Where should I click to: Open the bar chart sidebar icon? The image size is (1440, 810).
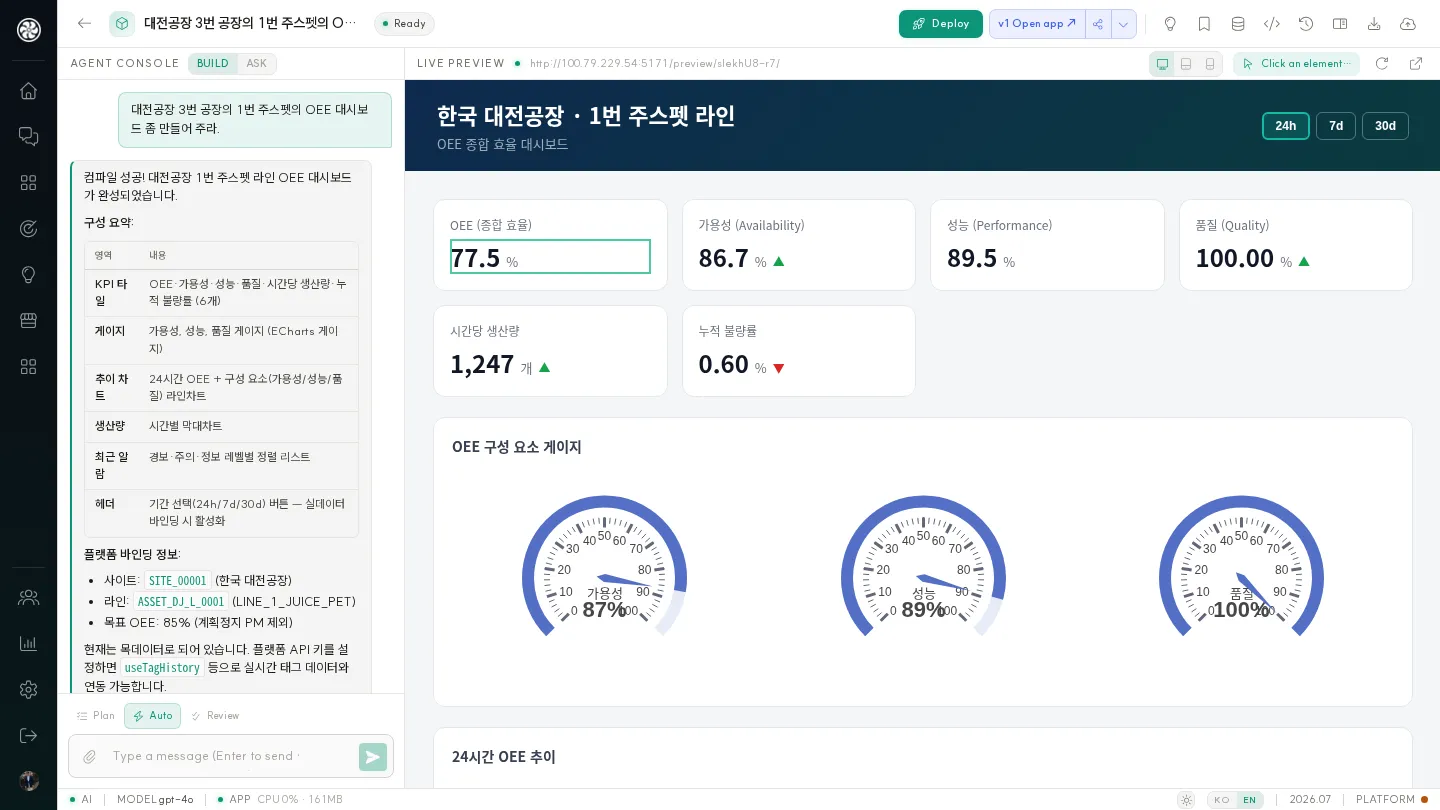coord(28,643)
